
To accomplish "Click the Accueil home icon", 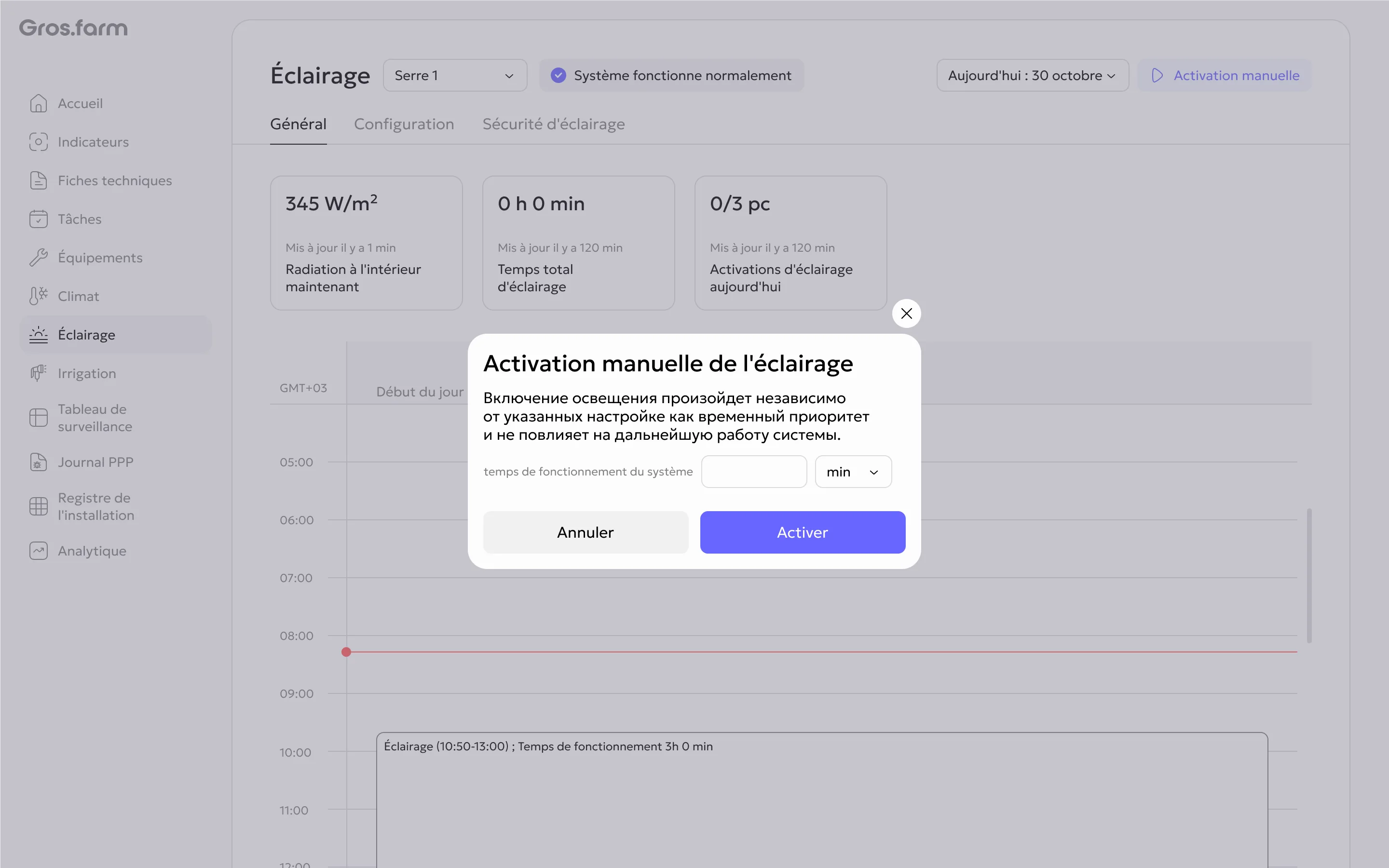I will [x=38, y=103].
